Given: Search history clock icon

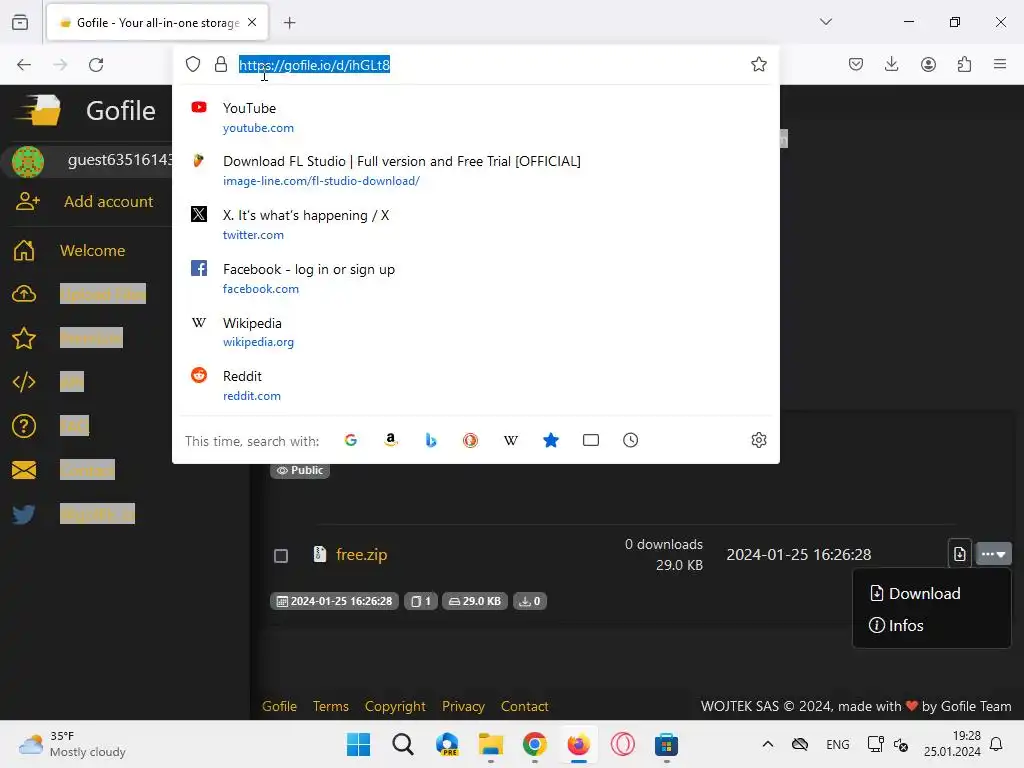Looking at the screenshot, I should pos(630,440).
